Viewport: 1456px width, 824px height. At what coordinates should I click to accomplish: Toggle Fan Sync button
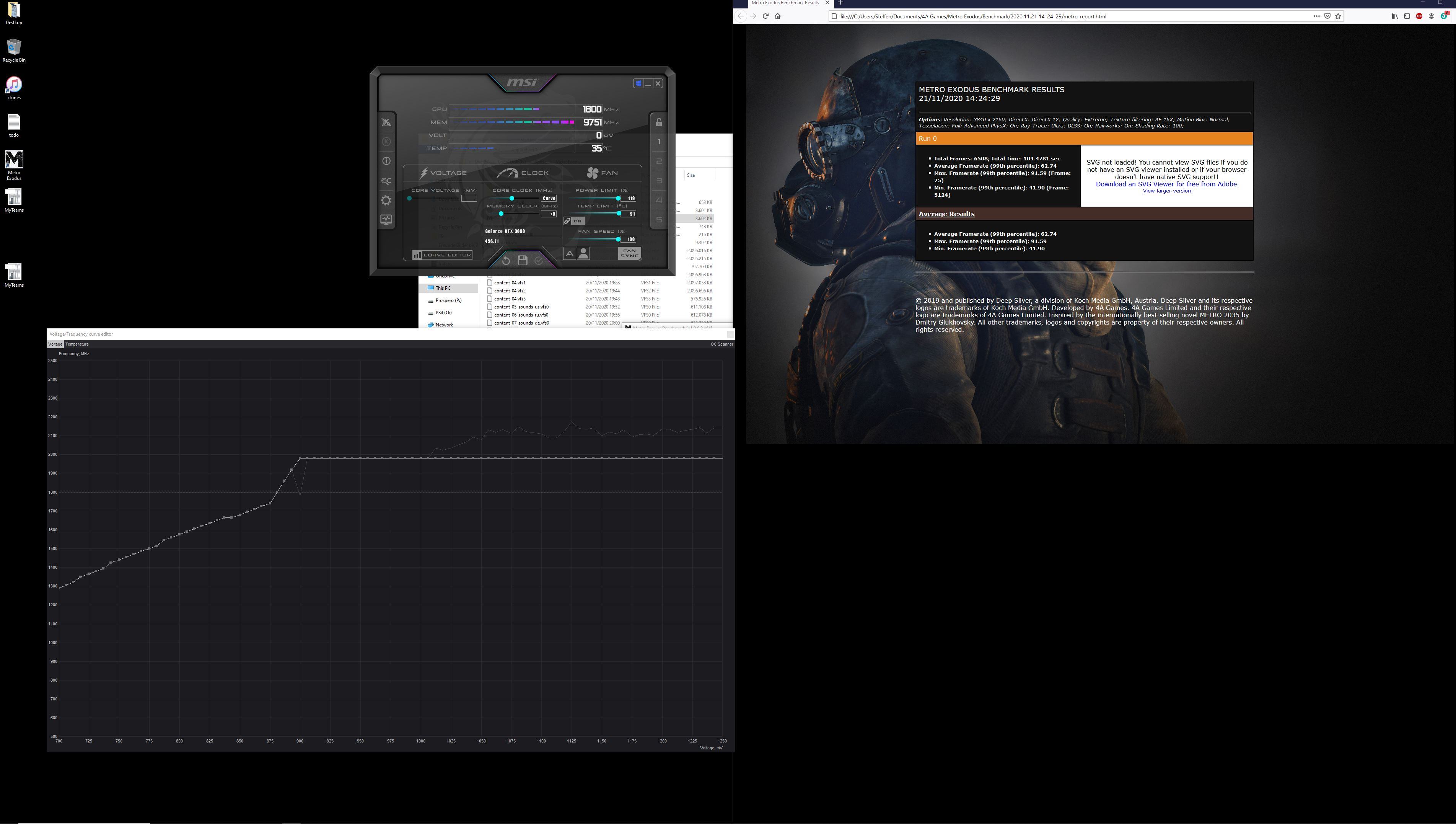(630, 253)
